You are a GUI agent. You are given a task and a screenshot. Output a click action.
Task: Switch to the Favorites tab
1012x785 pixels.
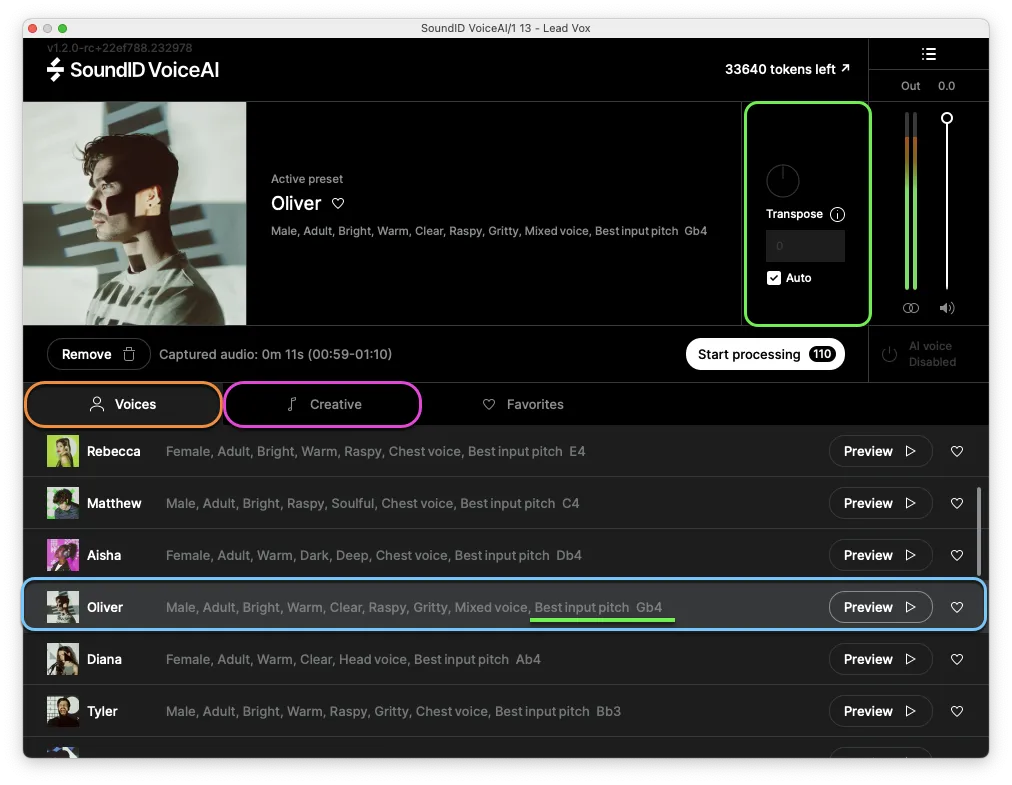[523, 404]
